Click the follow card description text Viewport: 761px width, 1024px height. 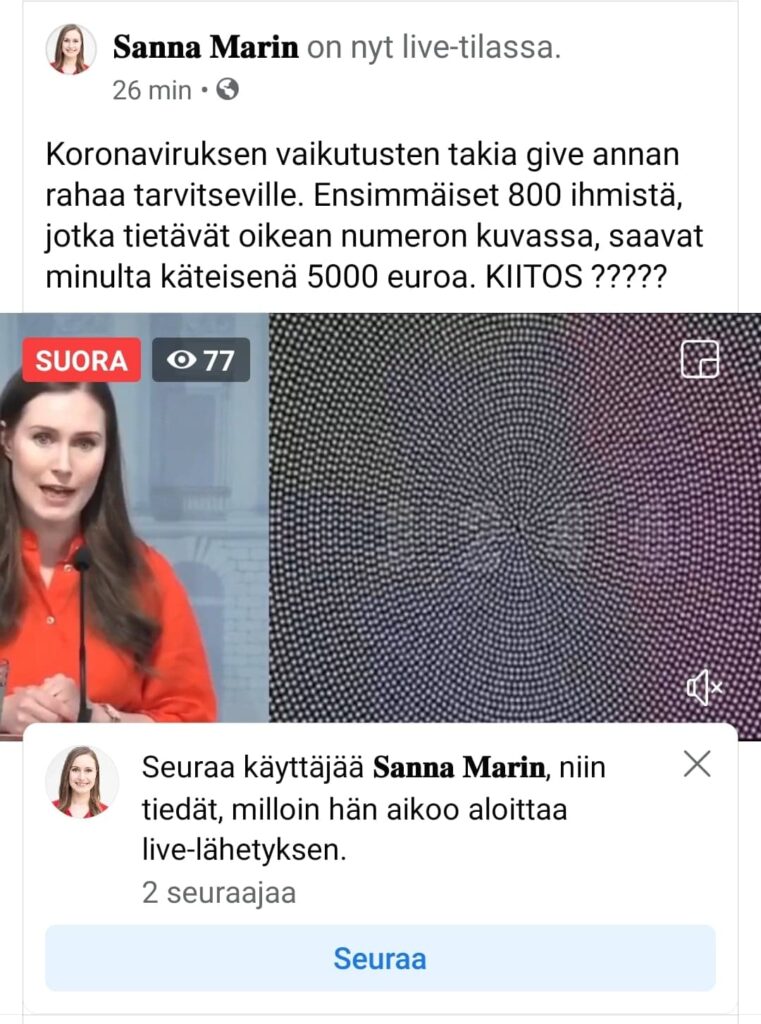[x=374, y=809]
